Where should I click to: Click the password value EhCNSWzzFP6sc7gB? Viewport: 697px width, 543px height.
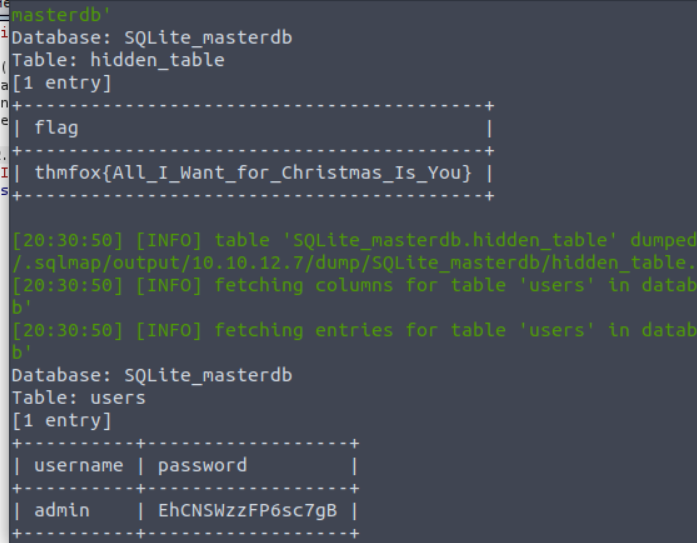[247, 510]
